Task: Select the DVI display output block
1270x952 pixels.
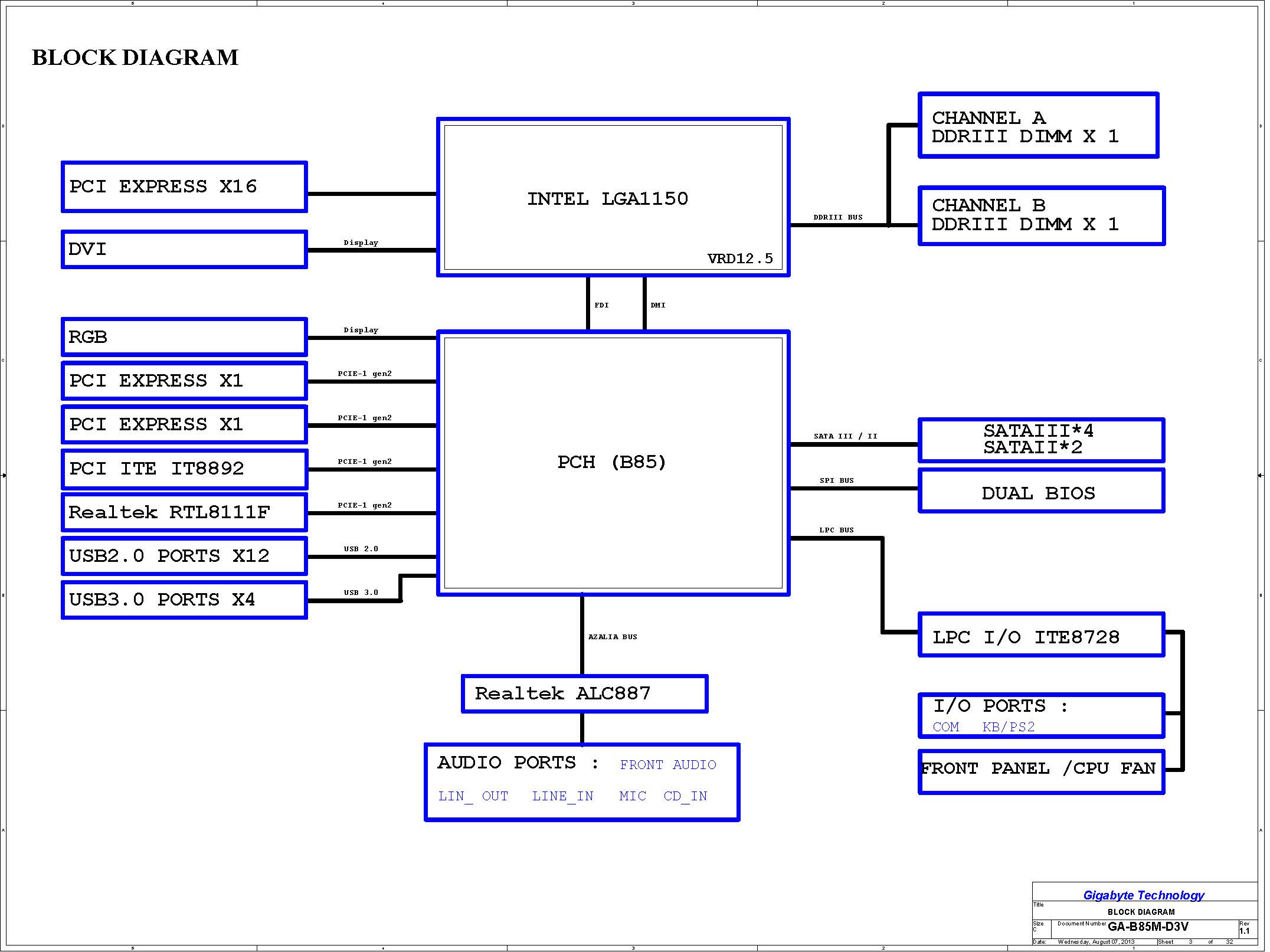Action: [184, 249]
